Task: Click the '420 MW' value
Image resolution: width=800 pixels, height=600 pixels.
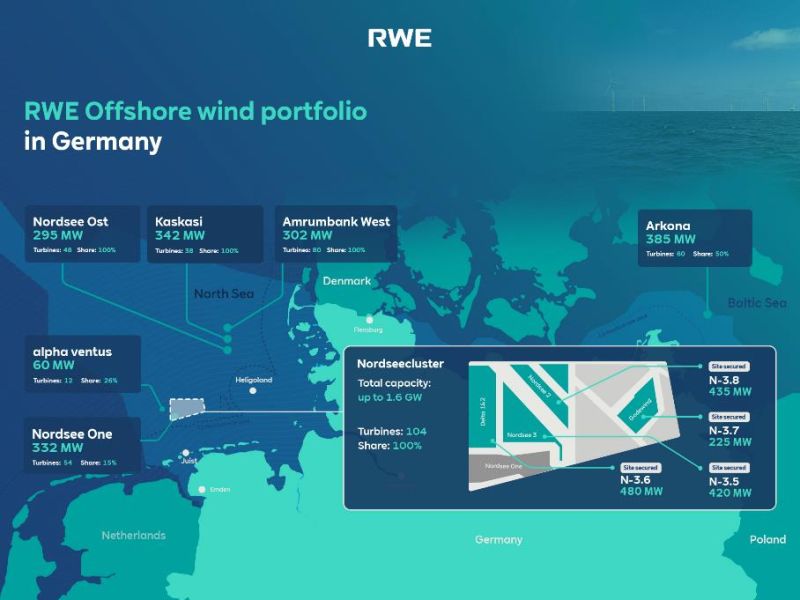Action: click(730, 493)
